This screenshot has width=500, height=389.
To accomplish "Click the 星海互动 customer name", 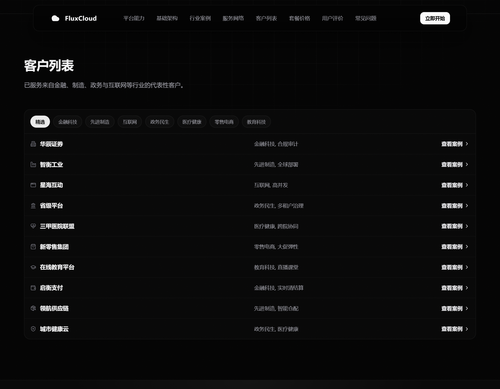I will tap(51, 185).
